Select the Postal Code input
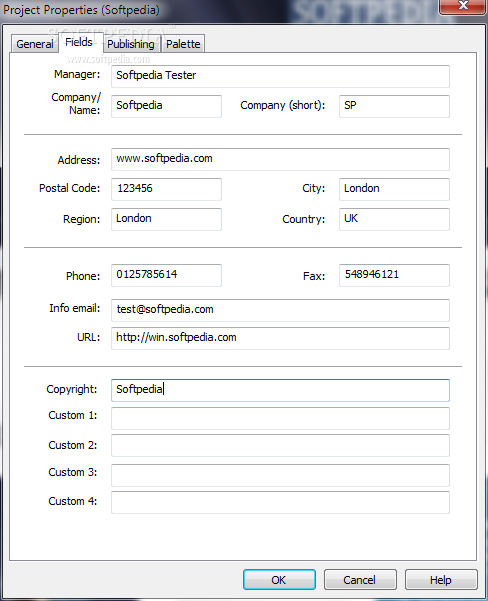 (x=166, y=189)
